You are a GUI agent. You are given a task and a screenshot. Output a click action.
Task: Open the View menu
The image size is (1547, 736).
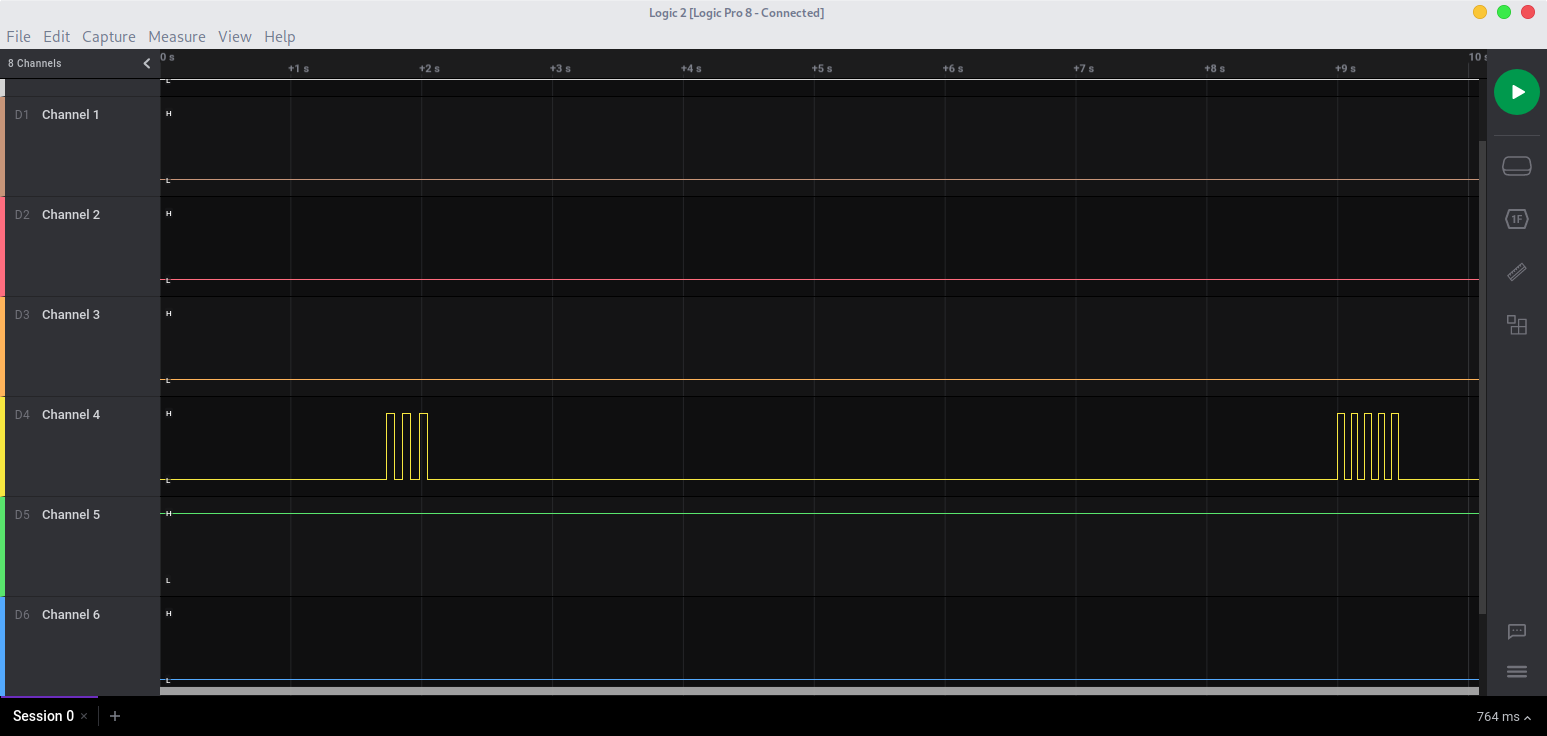click(x=235, y=37)
